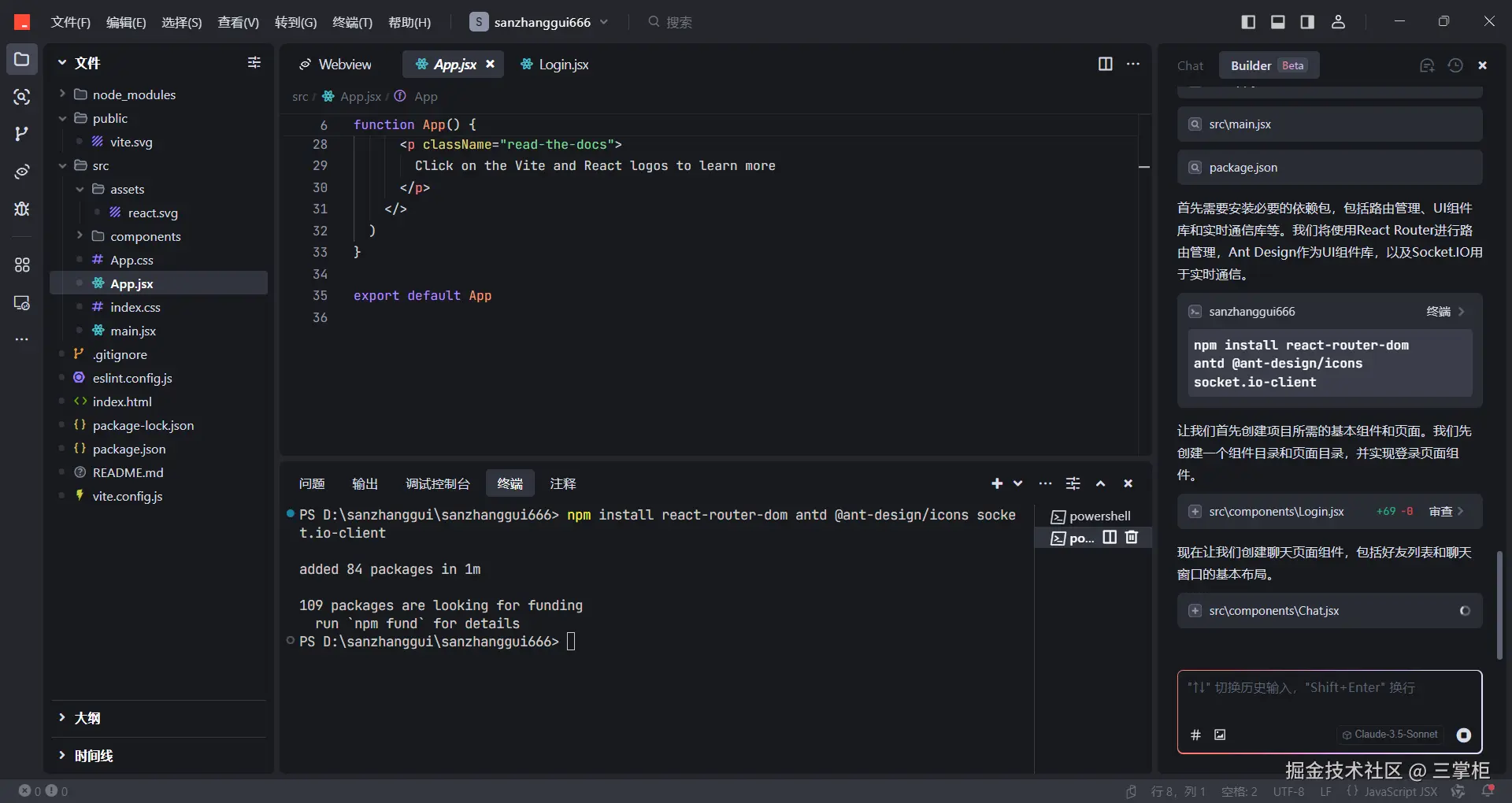
Task: Toggle the primary side bar layout
Action: tap(1248, 22)
